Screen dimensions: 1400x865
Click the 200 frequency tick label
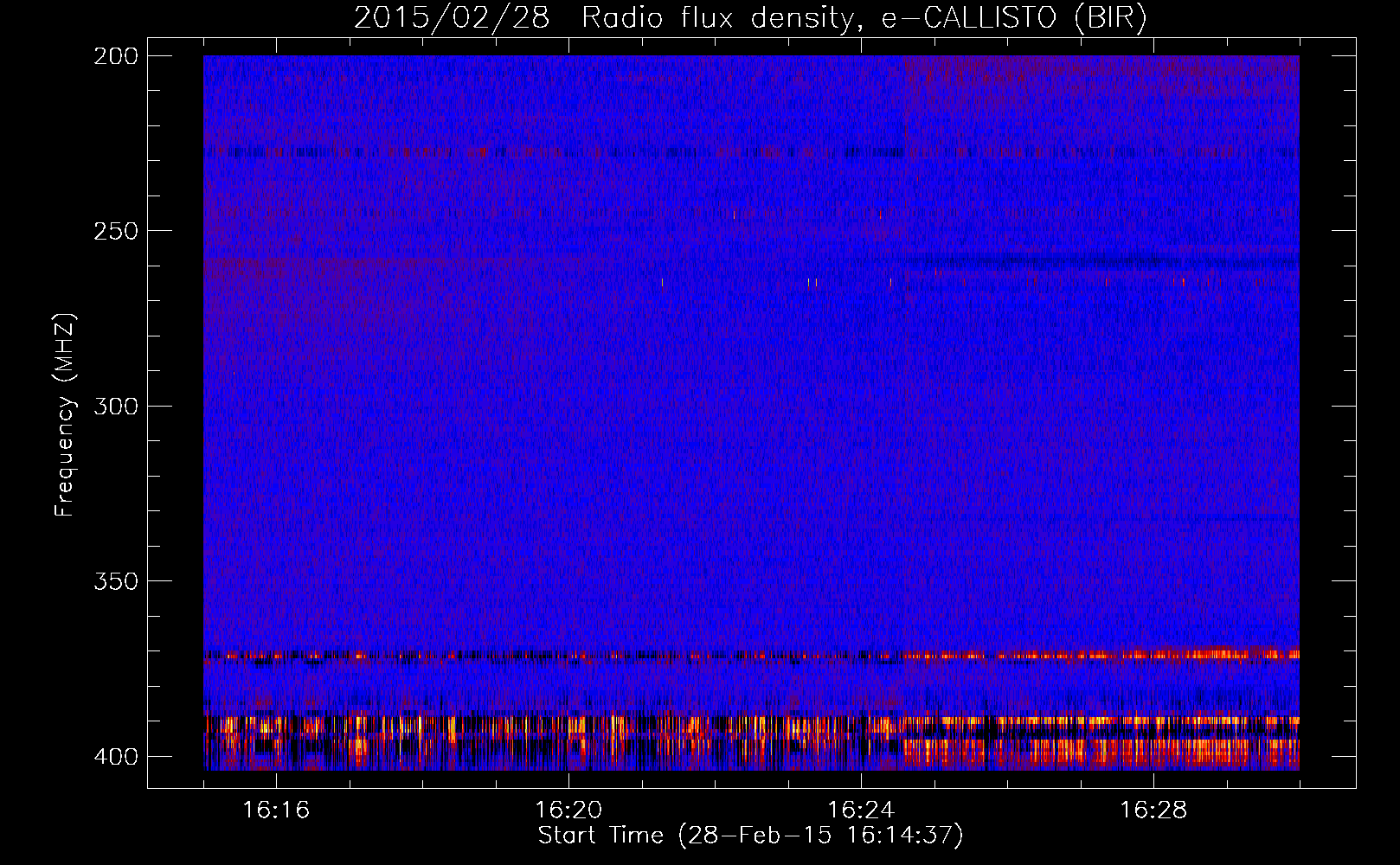coord(115,56)
